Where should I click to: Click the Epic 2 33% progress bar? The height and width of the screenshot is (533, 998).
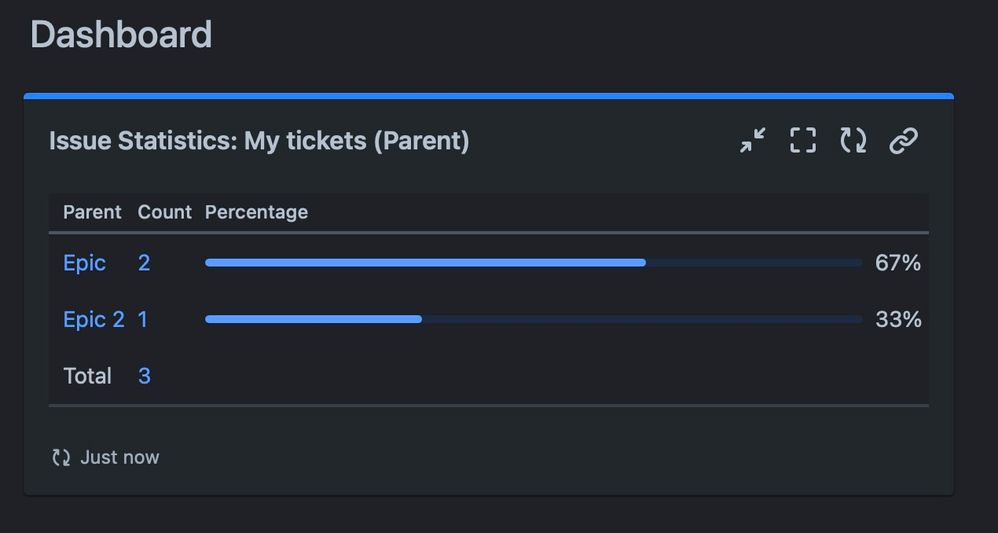(313, 319)
